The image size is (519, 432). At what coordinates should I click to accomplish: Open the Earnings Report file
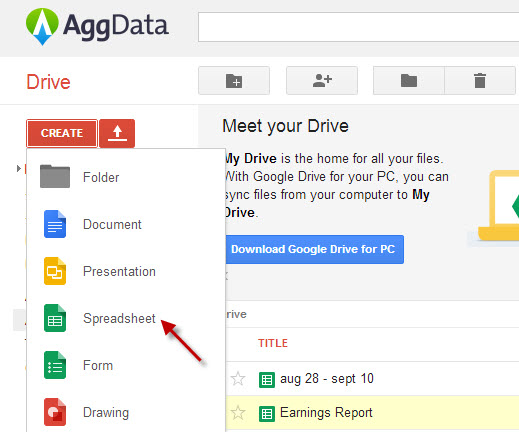[326, 413]
